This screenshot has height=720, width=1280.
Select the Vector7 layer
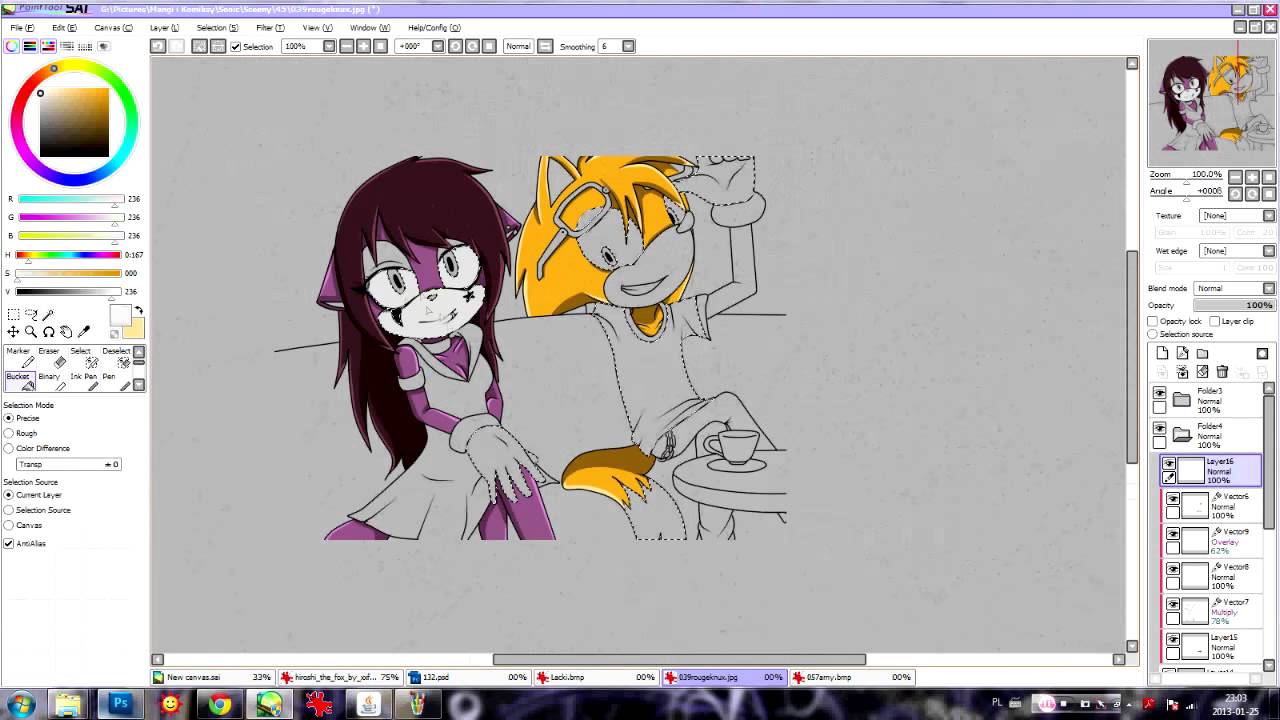[1213, 611]
